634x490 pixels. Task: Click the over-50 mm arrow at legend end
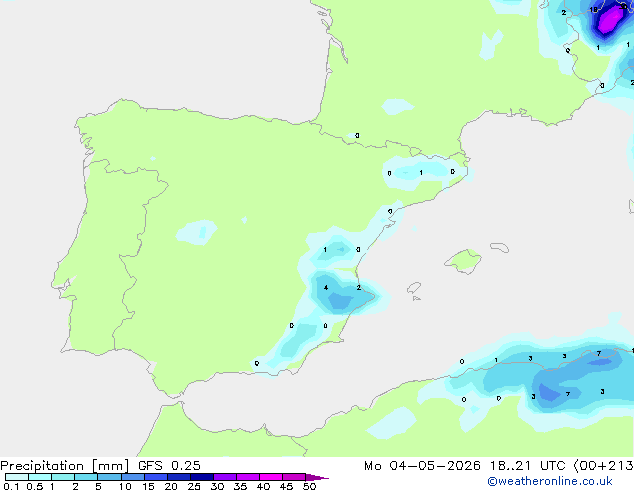pos(317,477)
